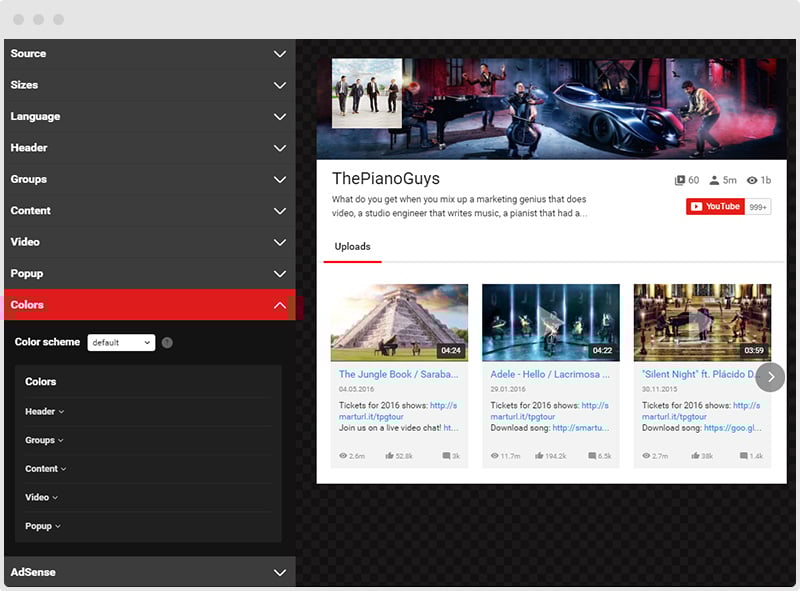Expand Popup color options in Colors panel
The width and height of the screenshot is (800, 591).
pos(43,526)
